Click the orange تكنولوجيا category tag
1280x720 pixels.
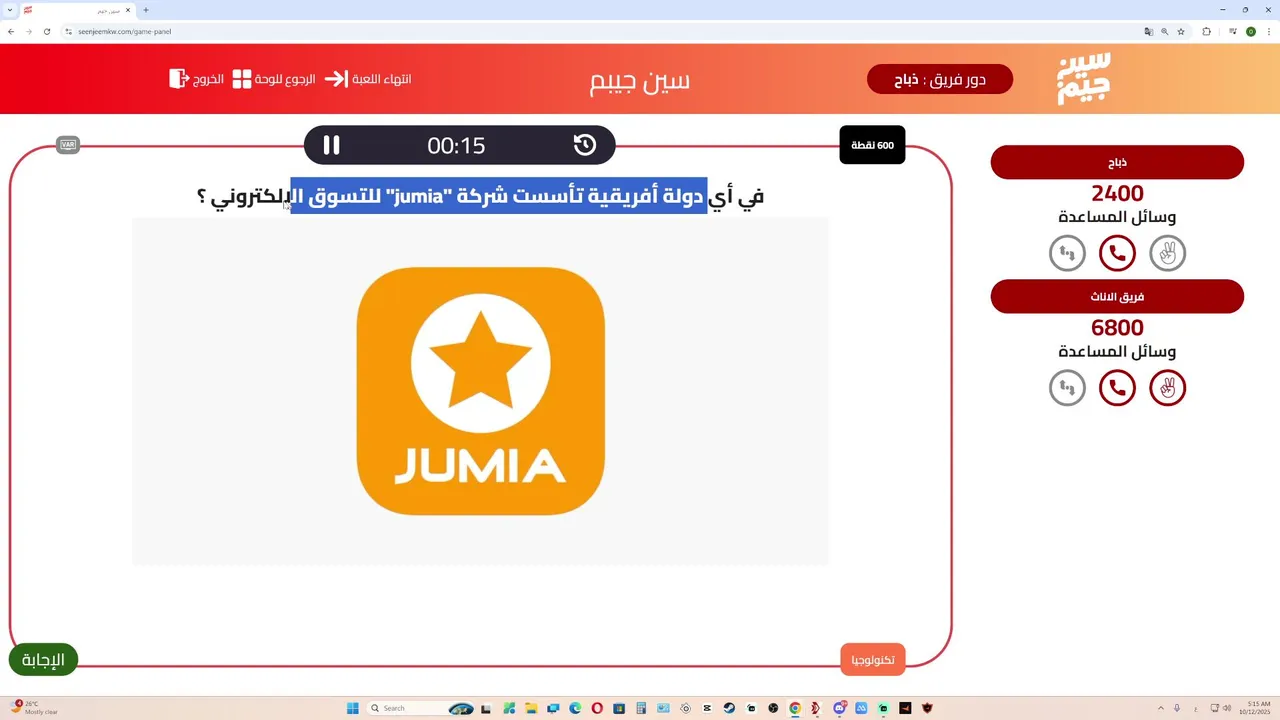click(873, 660)
